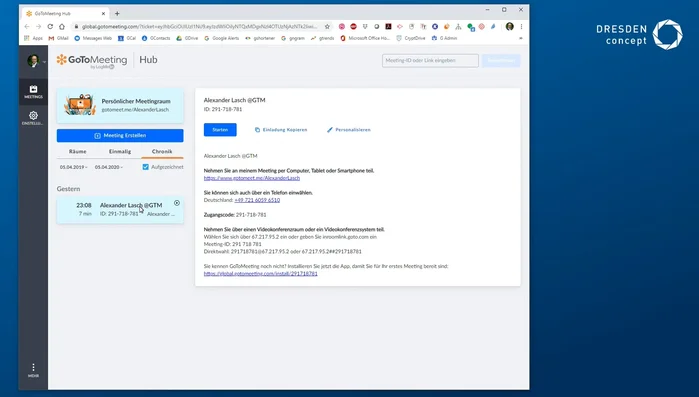Expand the profile avatar dropdown arrow
This screenshot has height=397, width=699.
(44, 61)
